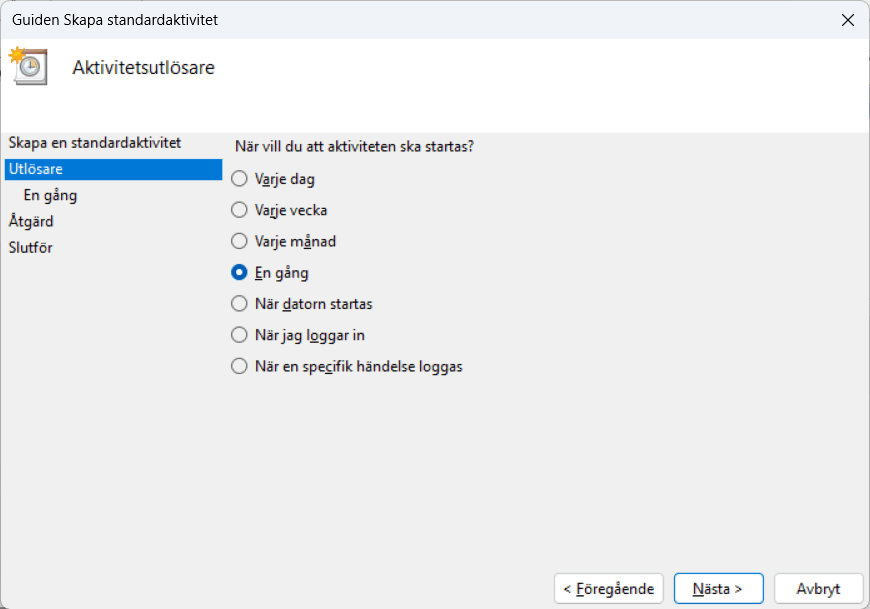Click the task scheduler clock icon in header

click(x=29, y=66)
